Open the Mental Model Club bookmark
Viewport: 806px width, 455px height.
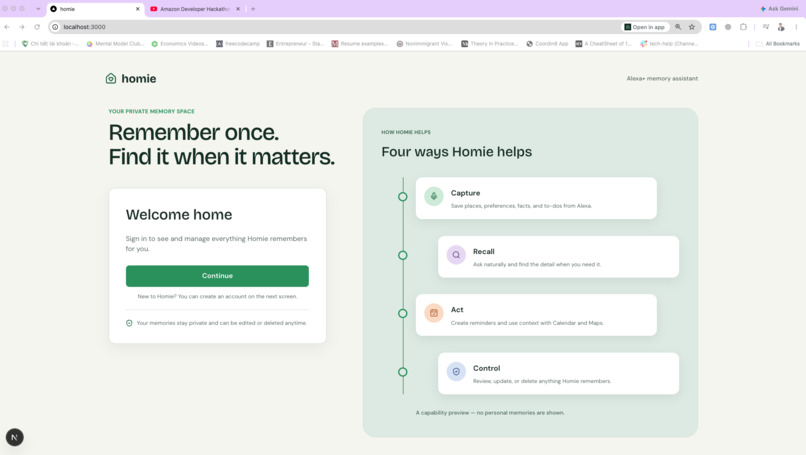115,44
